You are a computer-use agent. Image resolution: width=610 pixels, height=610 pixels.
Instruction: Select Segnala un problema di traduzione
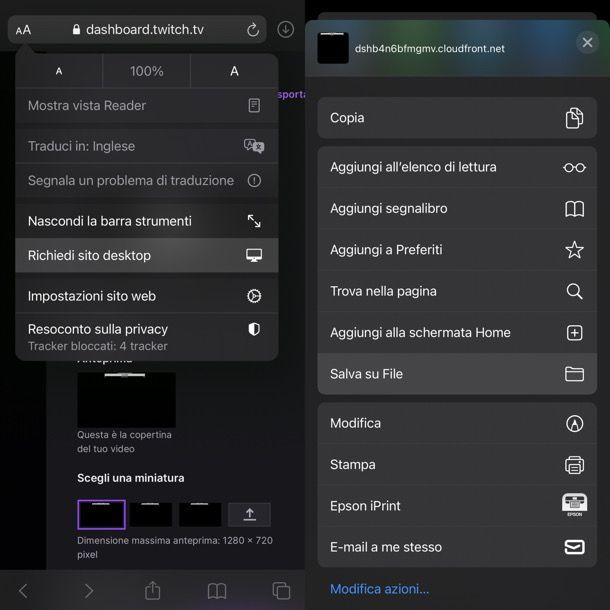tap(147, 181)
